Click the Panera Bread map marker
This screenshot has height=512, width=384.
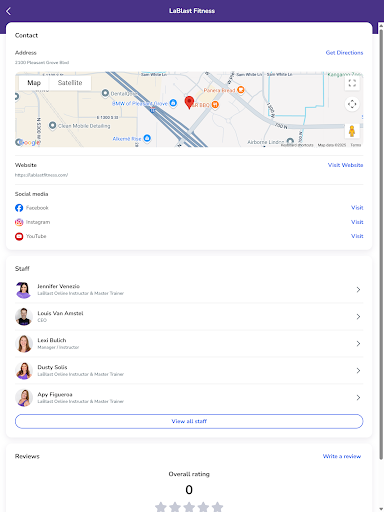(x=241, y=90)
